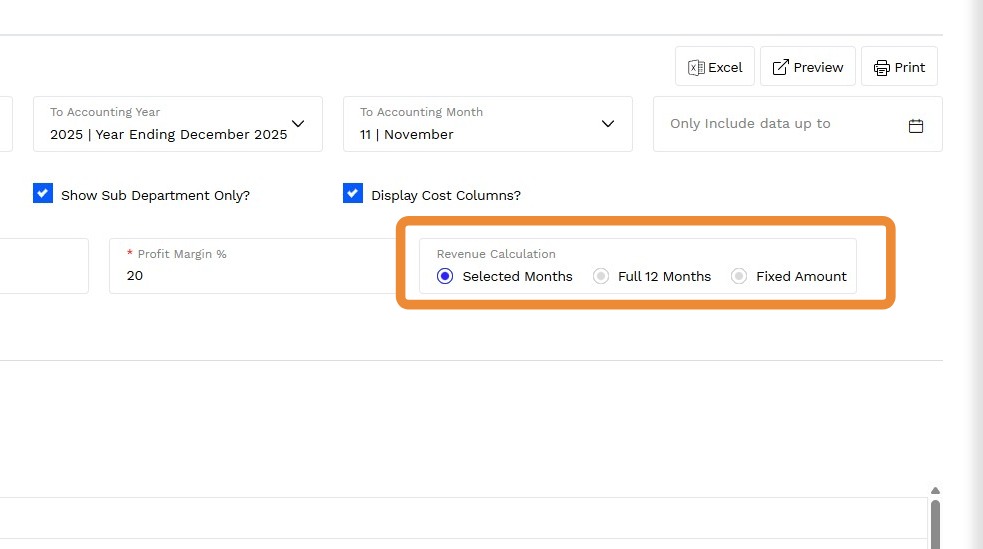Print the report
The width and height of the screenshot is (983, 549).
tap(899, 67)
